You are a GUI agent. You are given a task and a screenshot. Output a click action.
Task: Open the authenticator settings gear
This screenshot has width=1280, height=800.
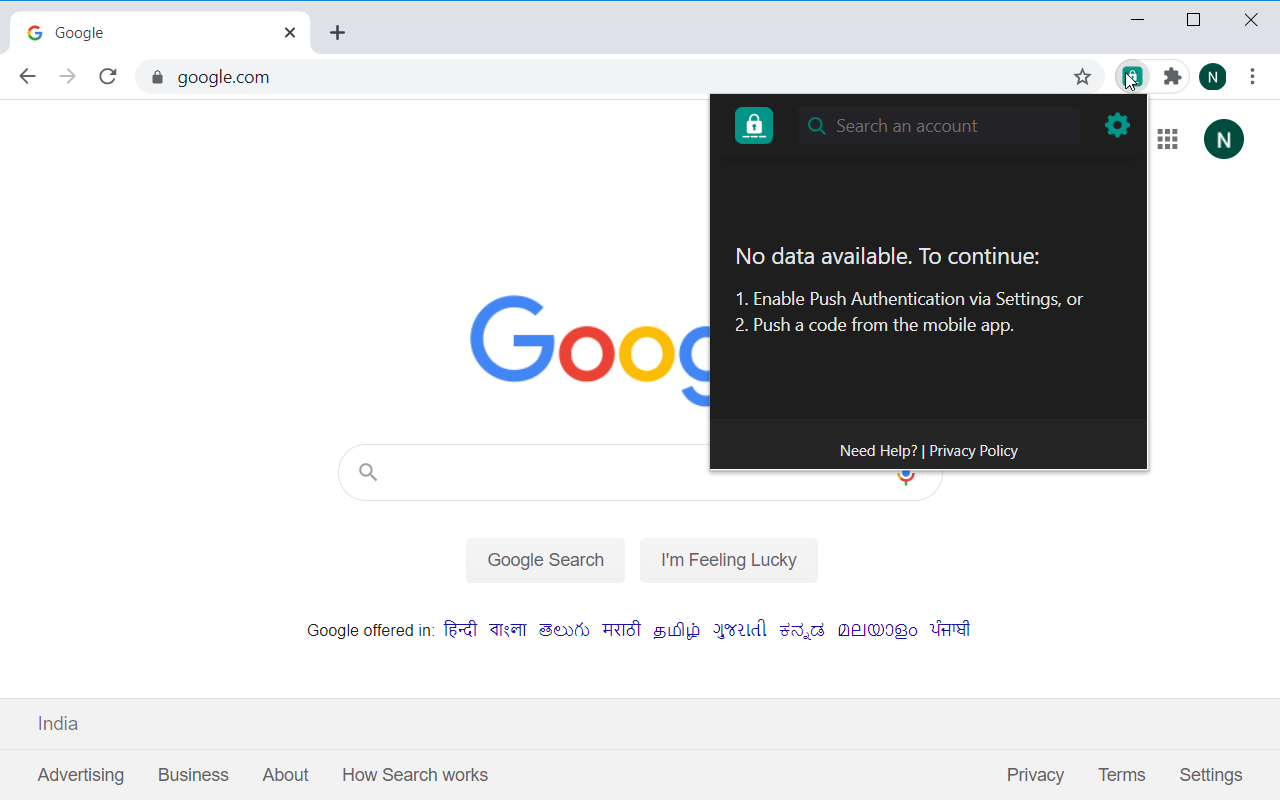pos(1117,125)
